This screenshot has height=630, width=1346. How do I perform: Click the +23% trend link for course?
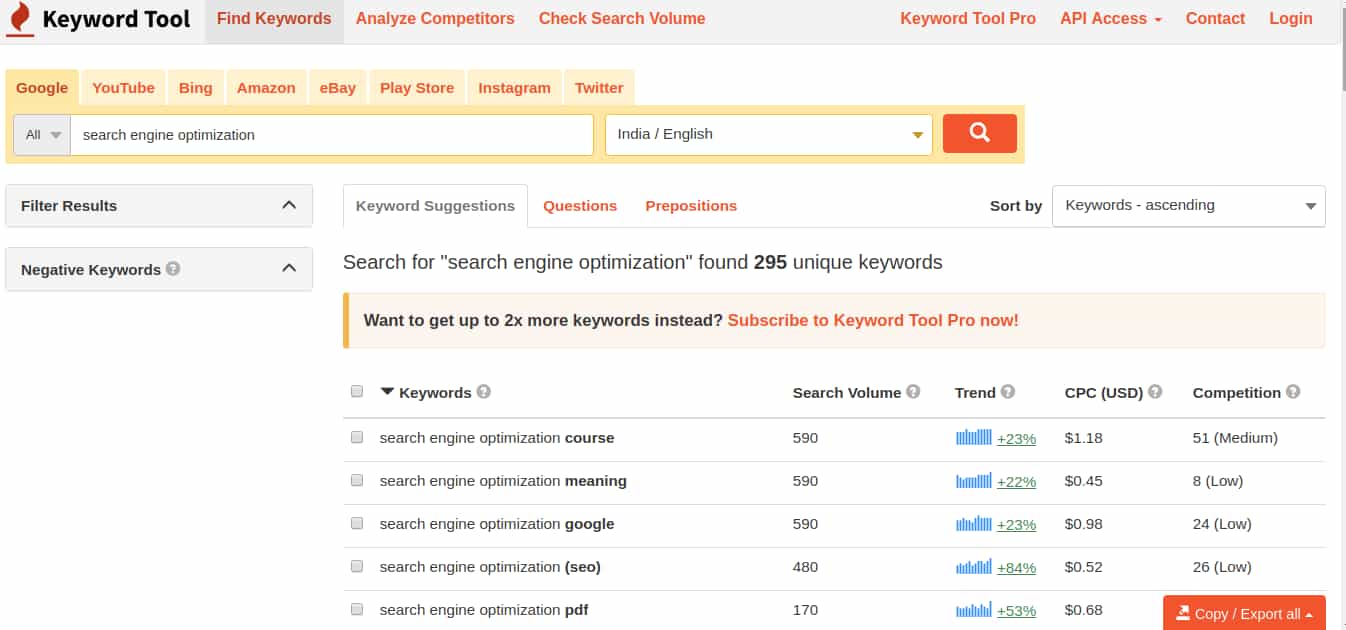point(1016,438)
